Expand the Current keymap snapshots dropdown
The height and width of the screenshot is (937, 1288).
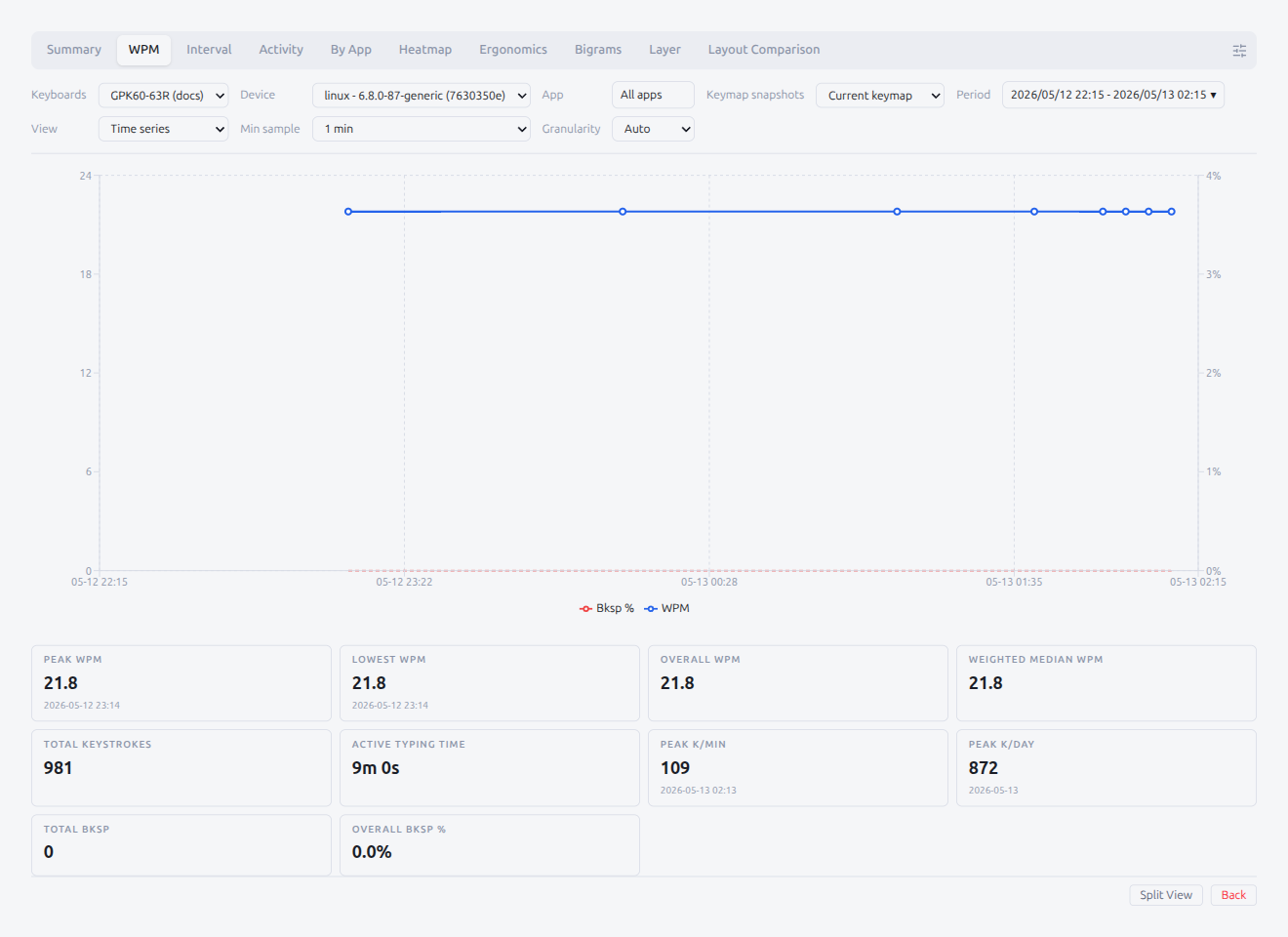(880, 95)
